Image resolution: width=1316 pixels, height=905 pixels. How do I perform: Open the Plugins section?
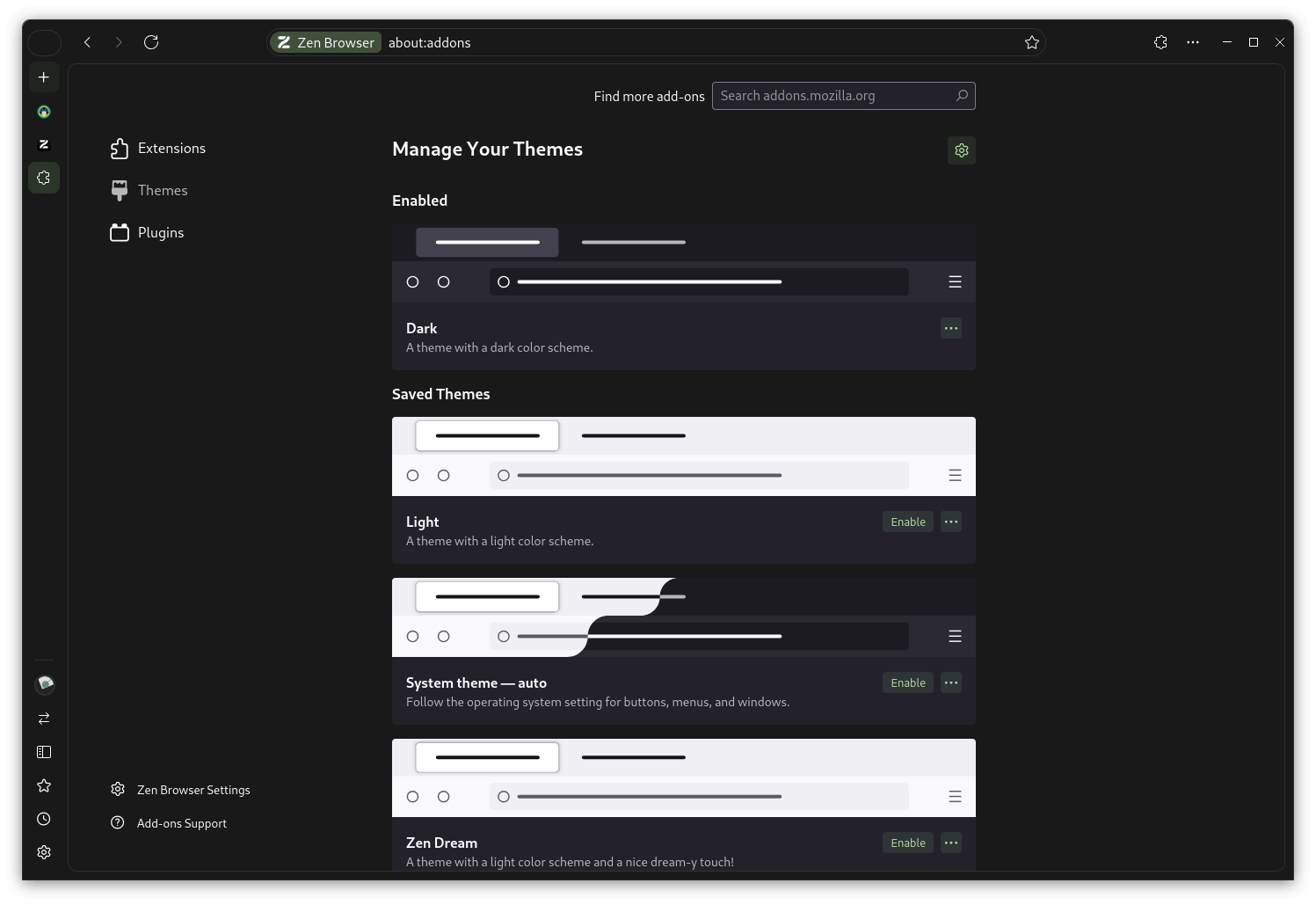click(x=160, y=232)
